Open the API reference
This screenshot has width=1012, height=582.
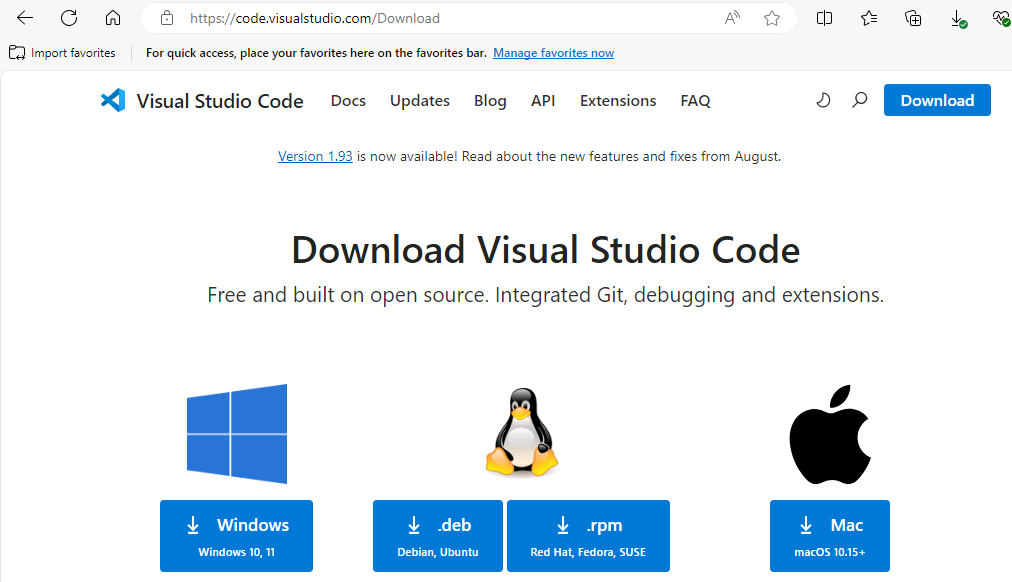click(543, 101)
